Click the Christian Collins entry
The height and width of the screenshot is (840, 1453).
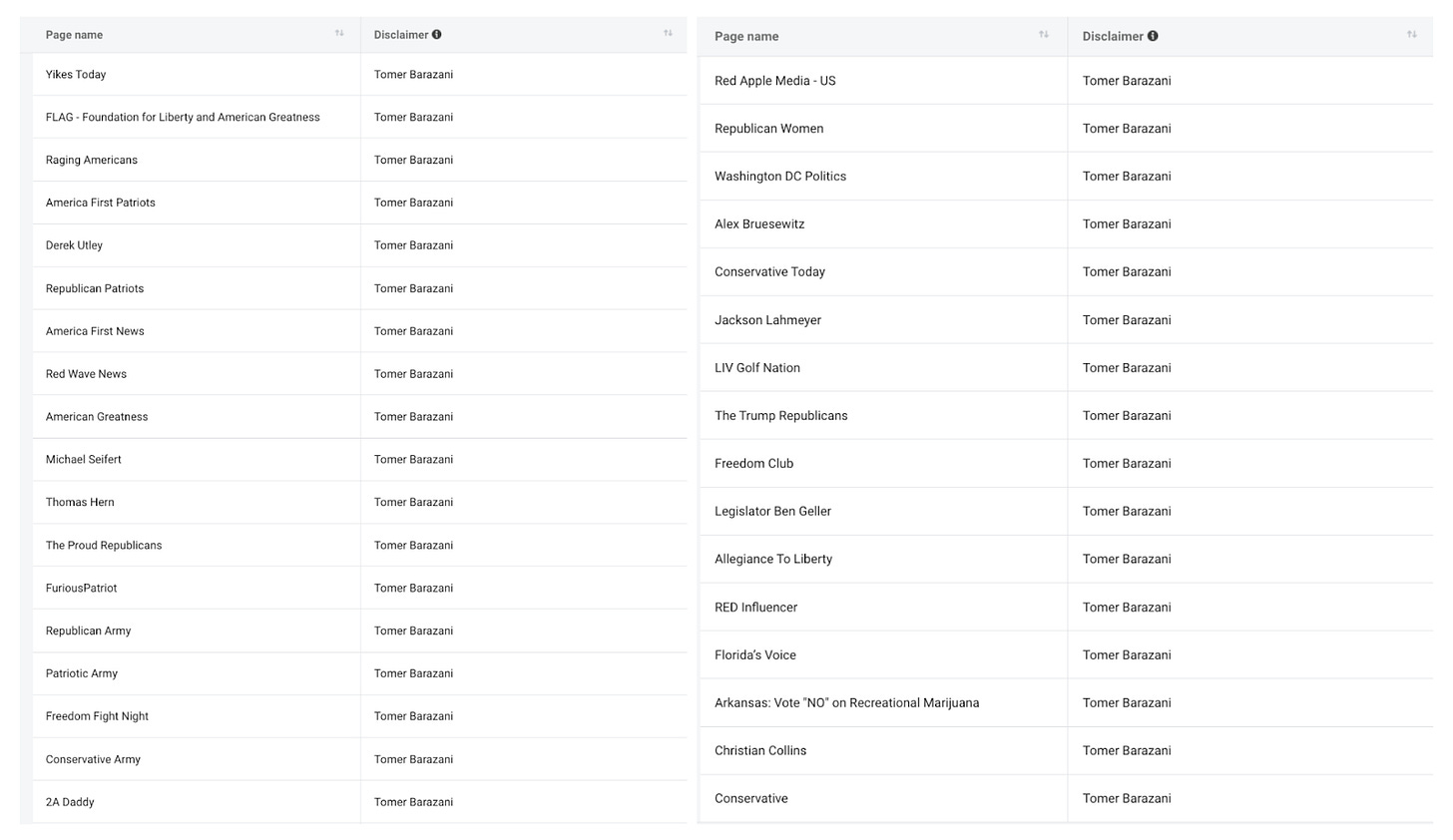(760, 751)
